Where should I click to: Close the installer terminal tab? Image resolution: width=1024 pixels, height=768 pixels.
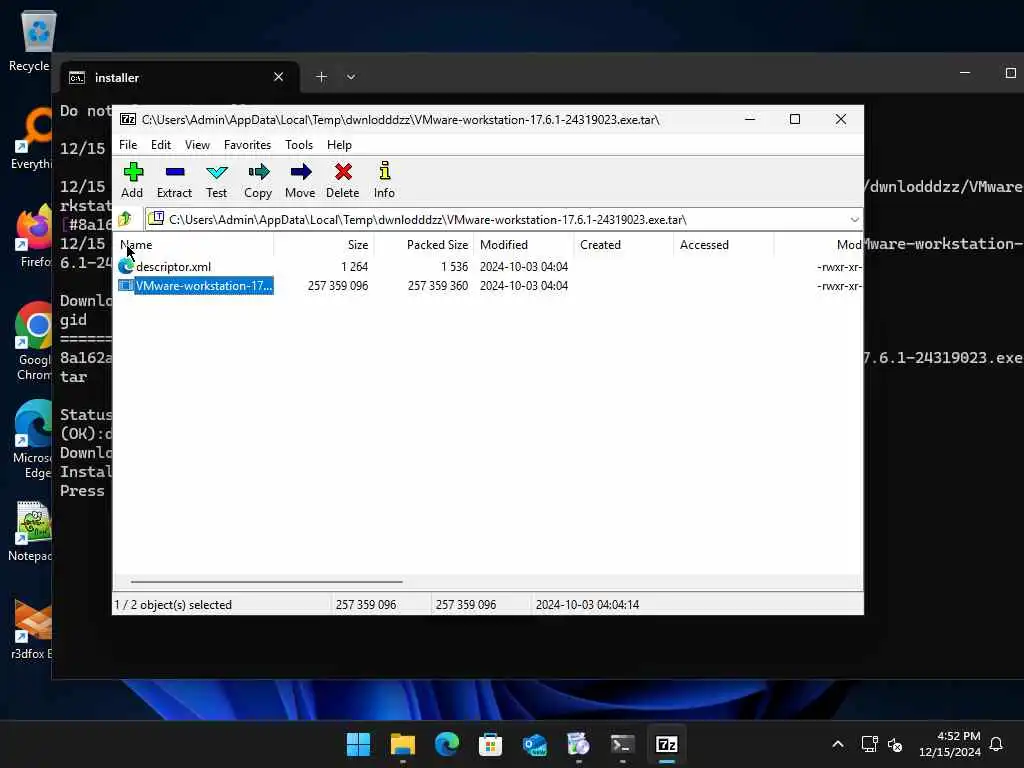pos(279,77)
